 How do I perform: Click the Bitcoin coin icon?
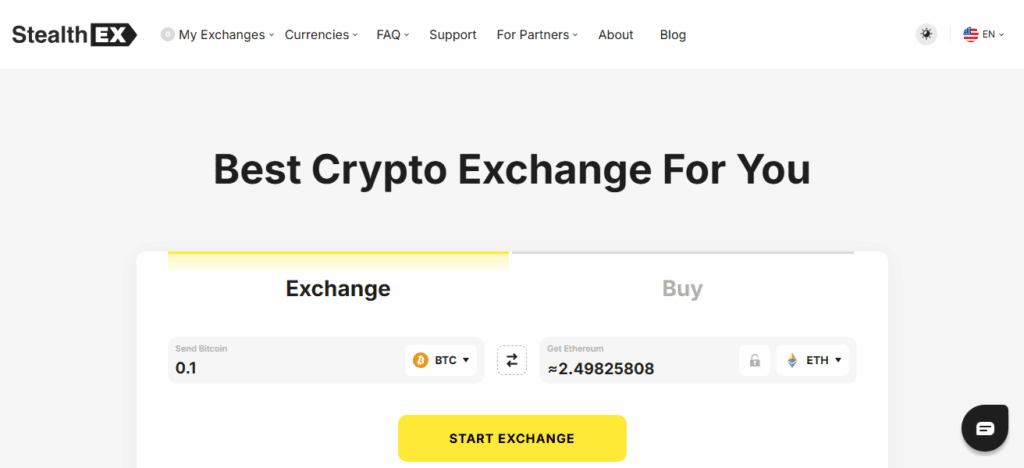(x=421, y=360)
